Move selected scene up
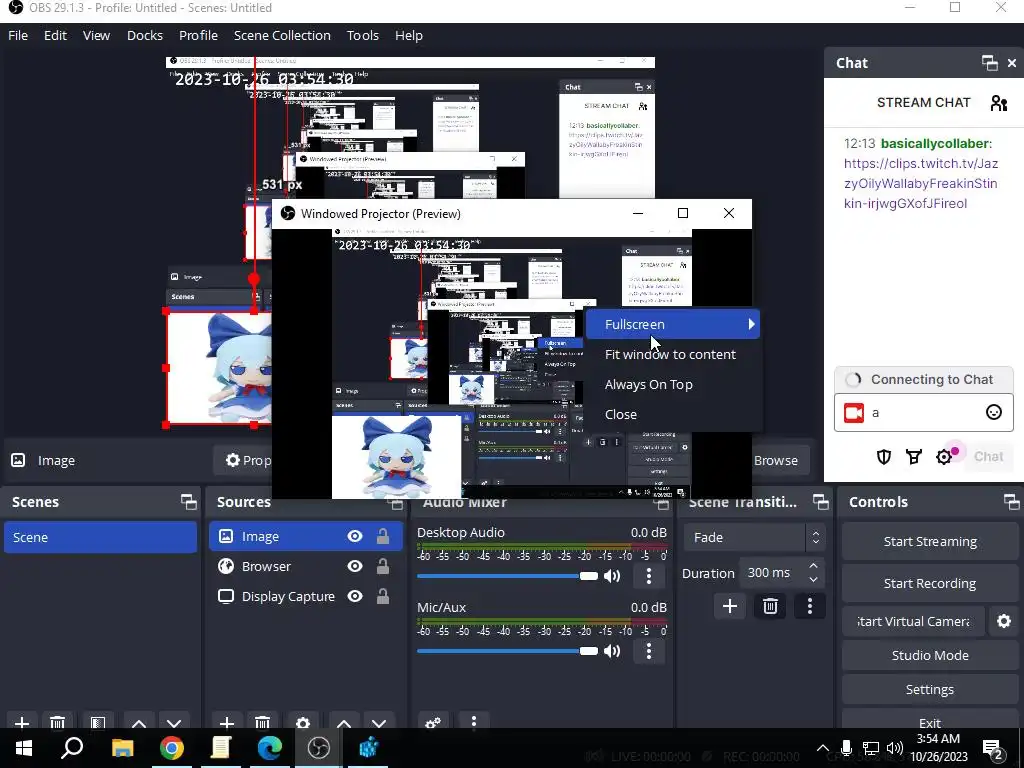Viewport: 1024px width, 768px height. (138, 722)
